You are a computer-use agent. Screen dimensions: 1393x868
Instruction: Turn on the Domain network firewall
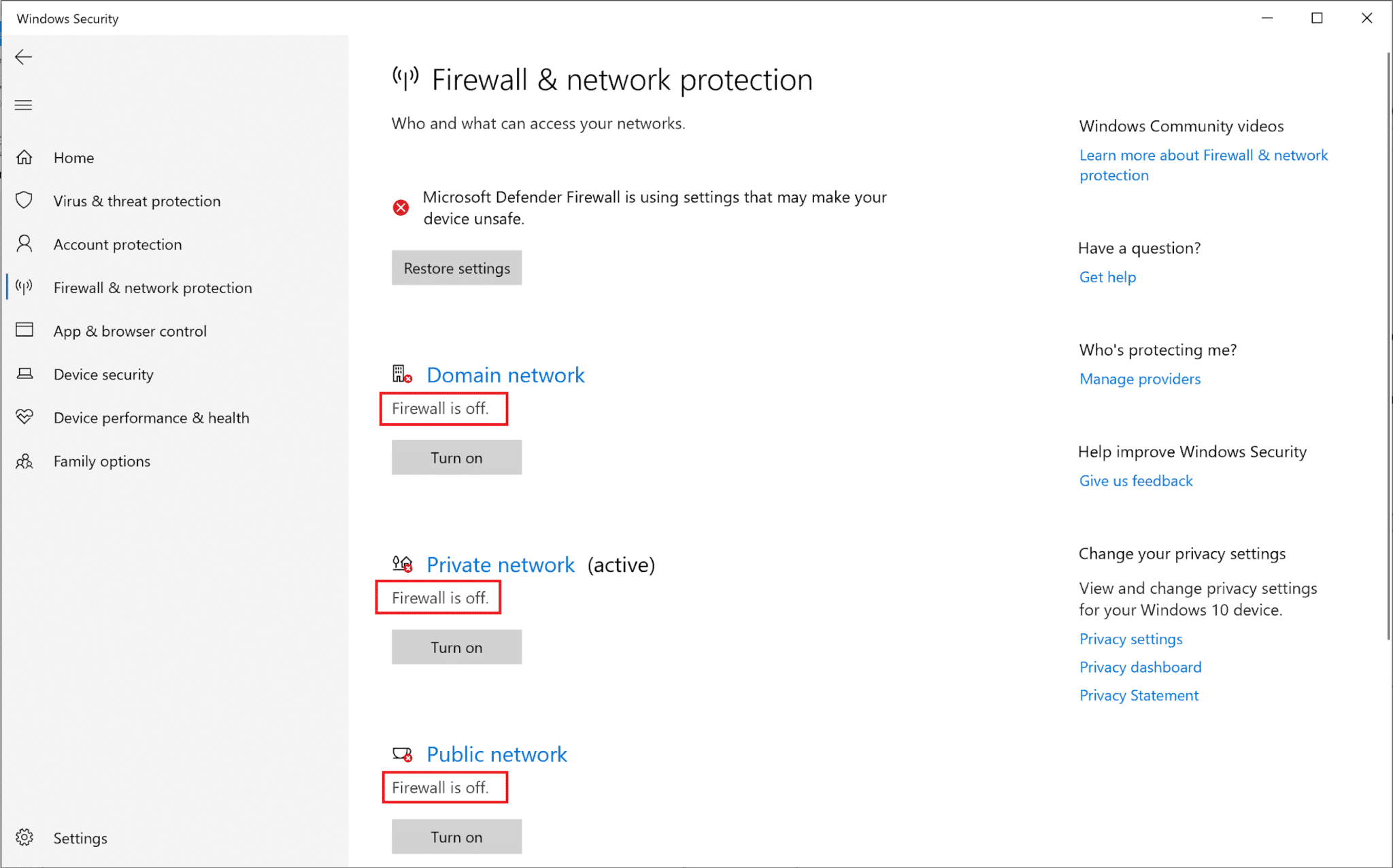click(x=456, y=458)
